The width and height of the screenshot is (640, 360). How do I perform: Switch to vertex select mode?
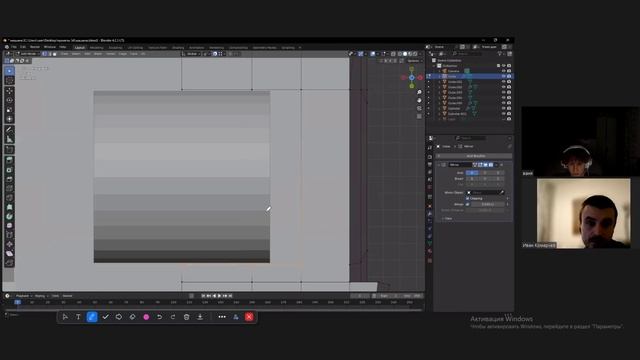coord(44,54)
